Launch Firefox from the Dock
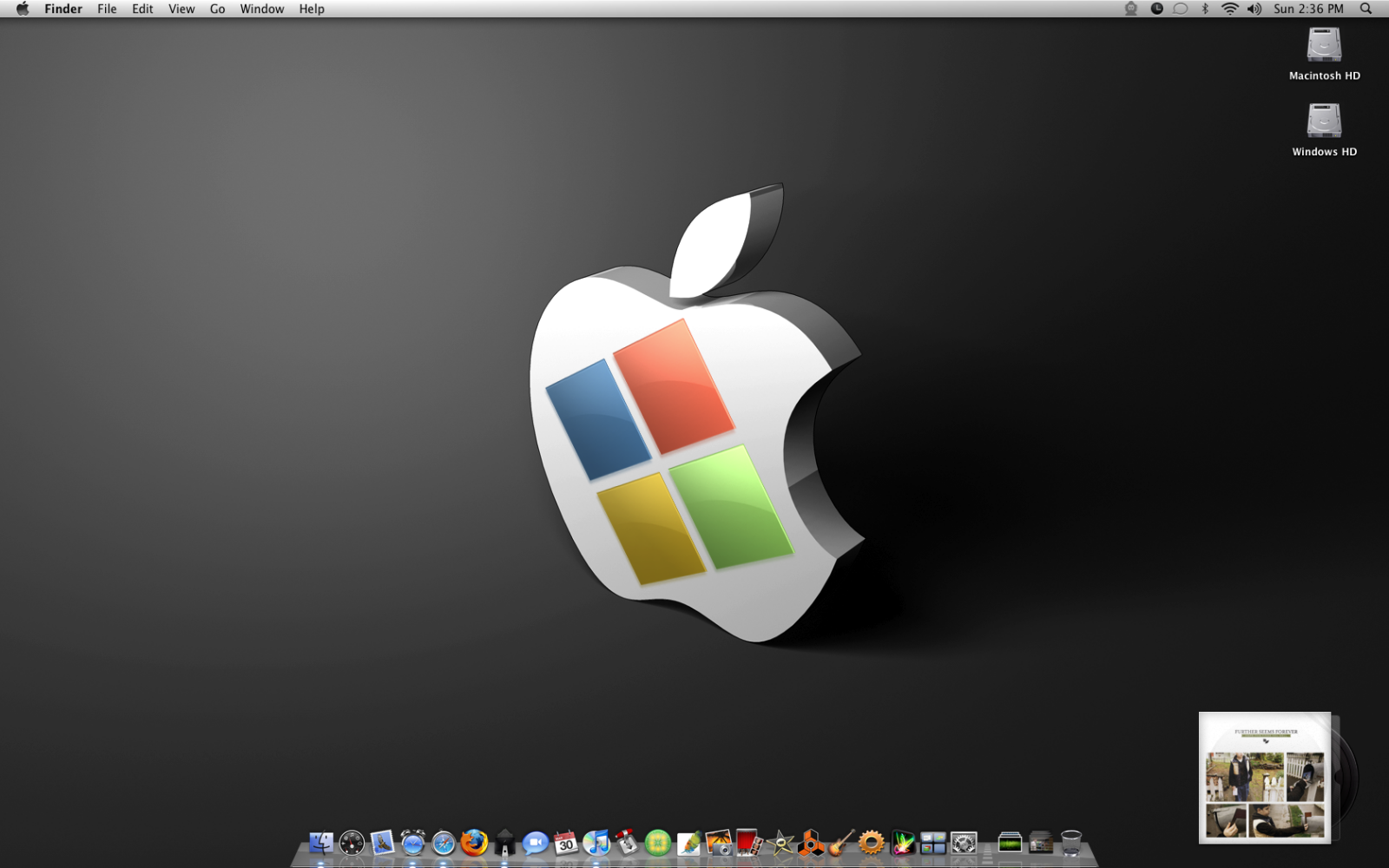Viewport: 1389px width, 868px height. [x=474, y=843]
